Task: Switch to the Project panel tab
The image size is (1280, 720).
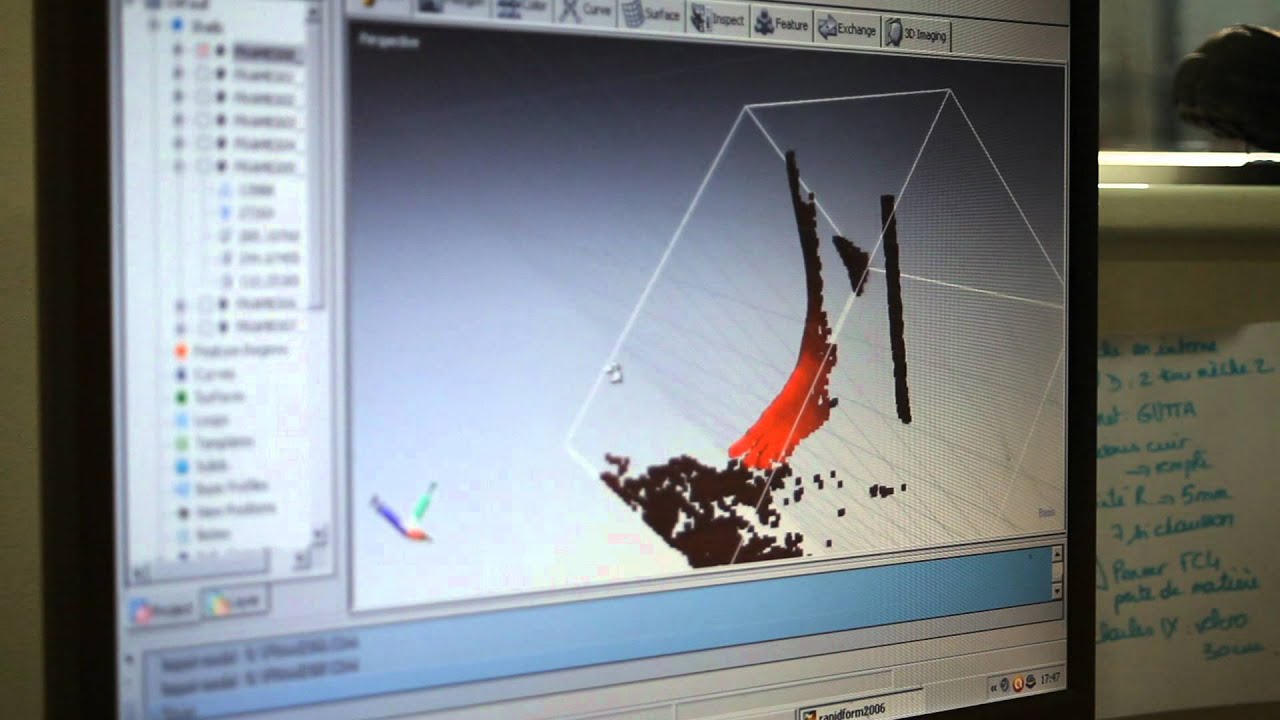Action: [x=163, y=610]
